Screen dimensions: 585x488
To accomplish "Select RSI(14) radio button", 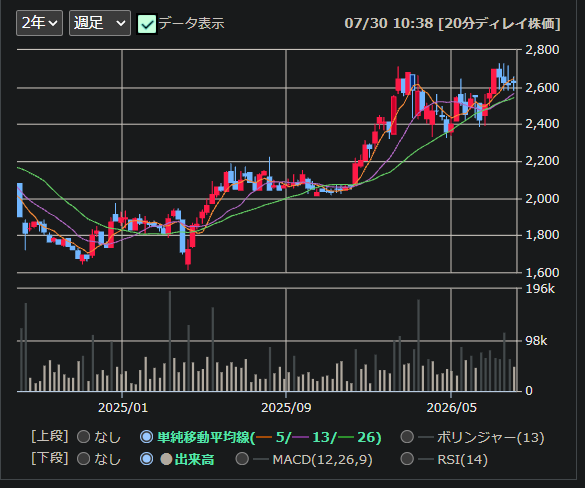I will pyautogui.click(x=407, y=459).
